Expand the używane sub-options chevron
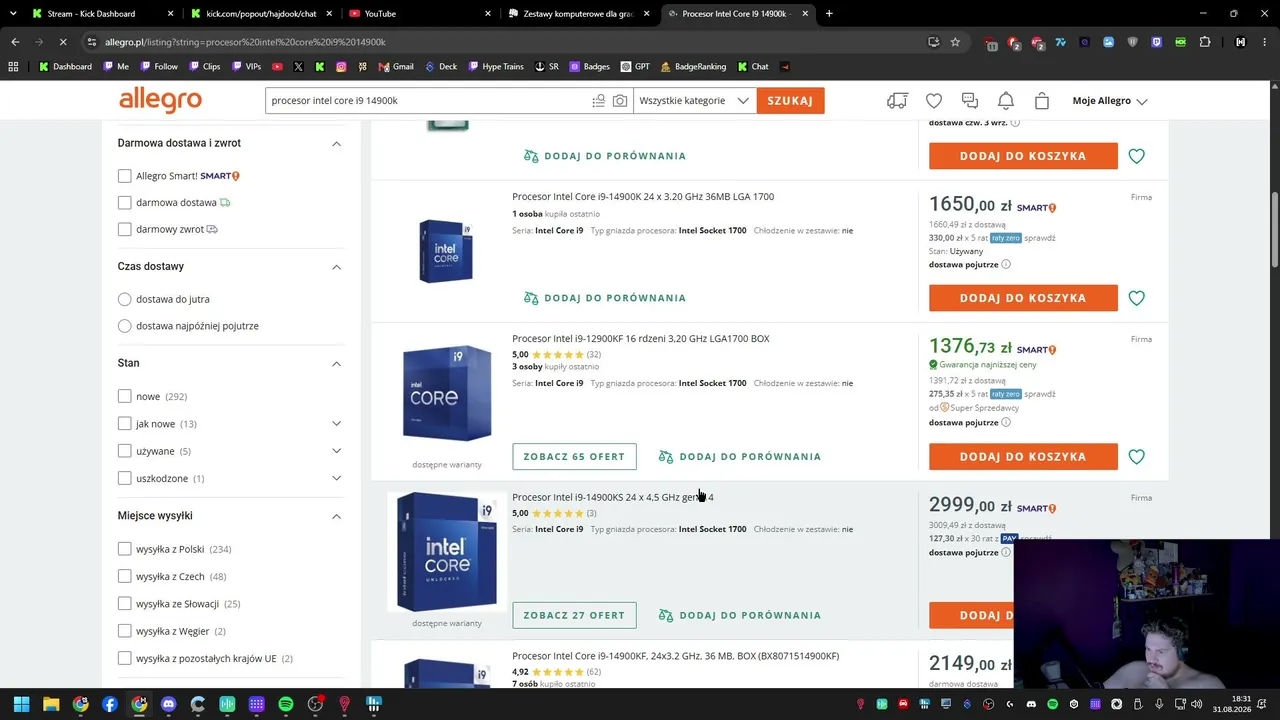This screenshot has width=1280, height=720. tap(336, 451)
